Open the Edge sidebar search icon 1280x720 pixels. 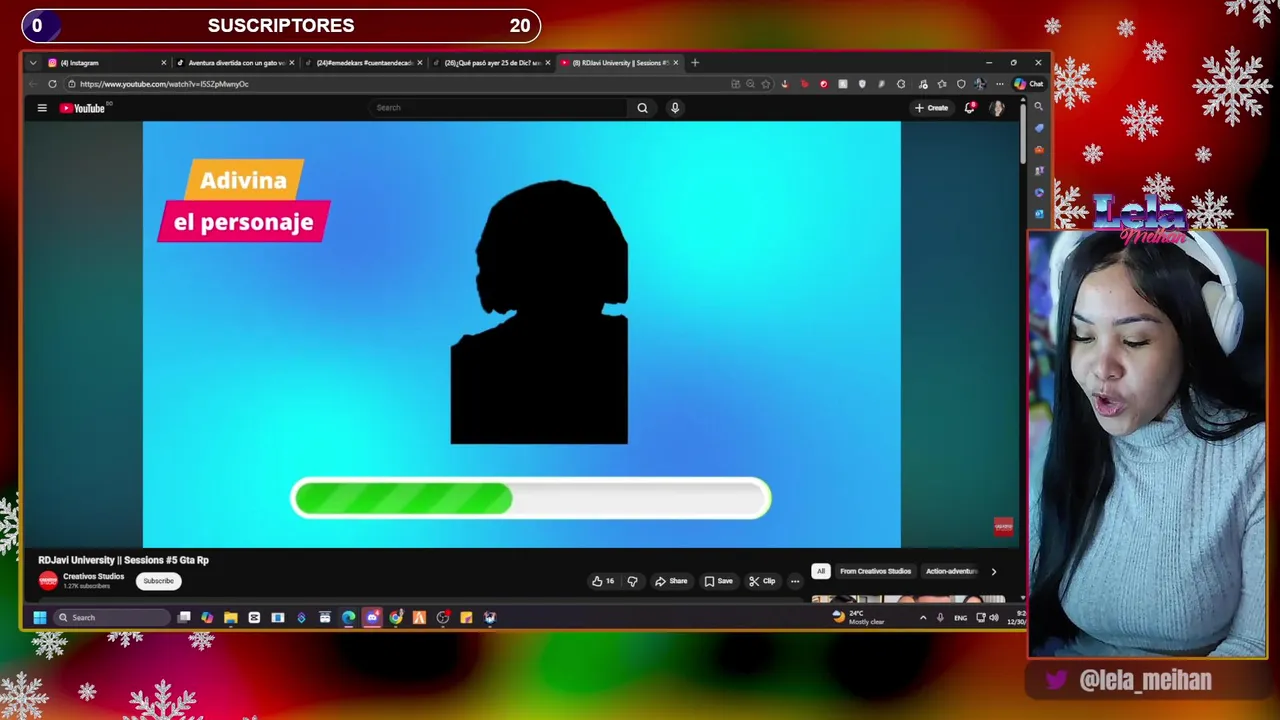pyautogui.click(x=1039, y=107)
